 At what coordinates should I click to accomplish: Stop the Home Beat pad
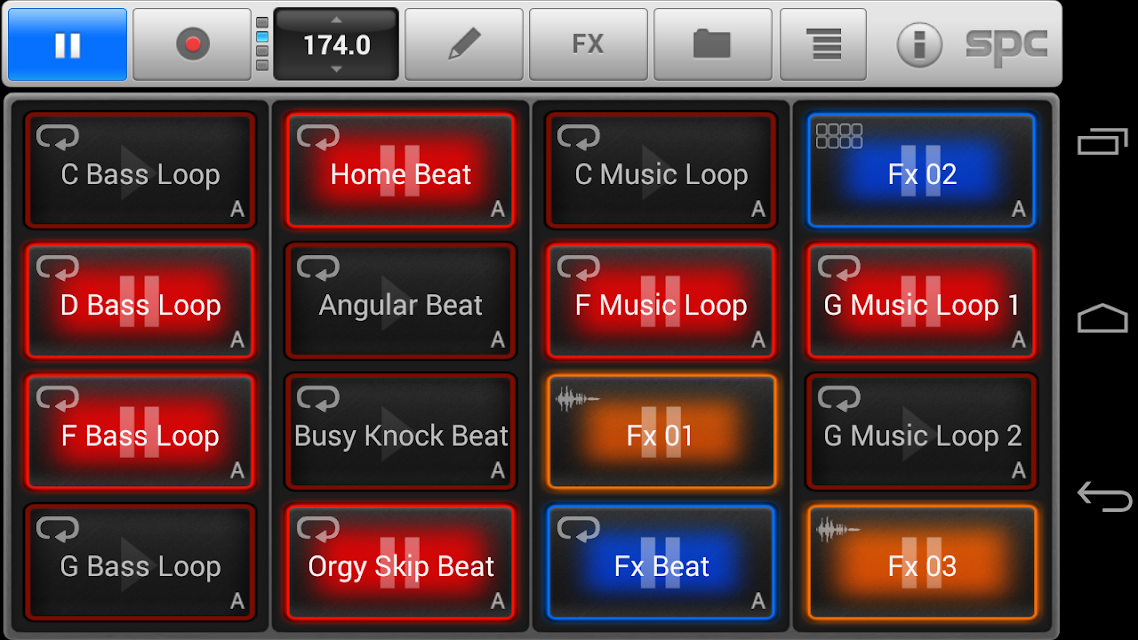[x=401, y=171]
